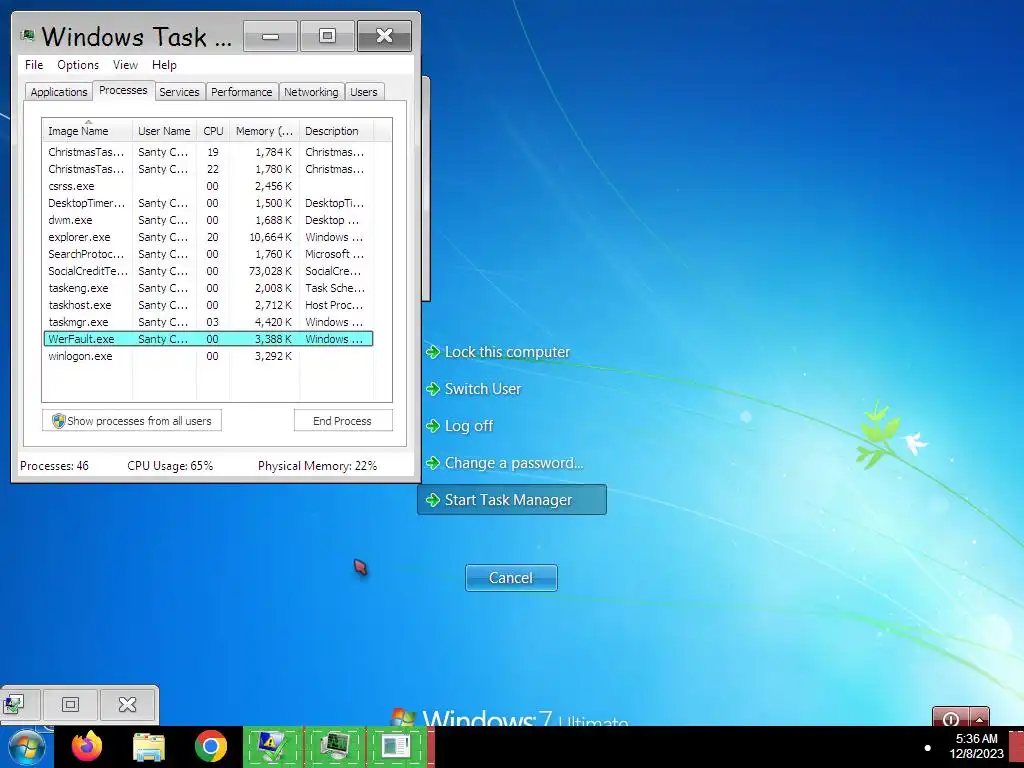This screenshot has width=1024, height=768.
Task: Click the green Task Manager taskbar icon
Action: [x=334, y=746]
